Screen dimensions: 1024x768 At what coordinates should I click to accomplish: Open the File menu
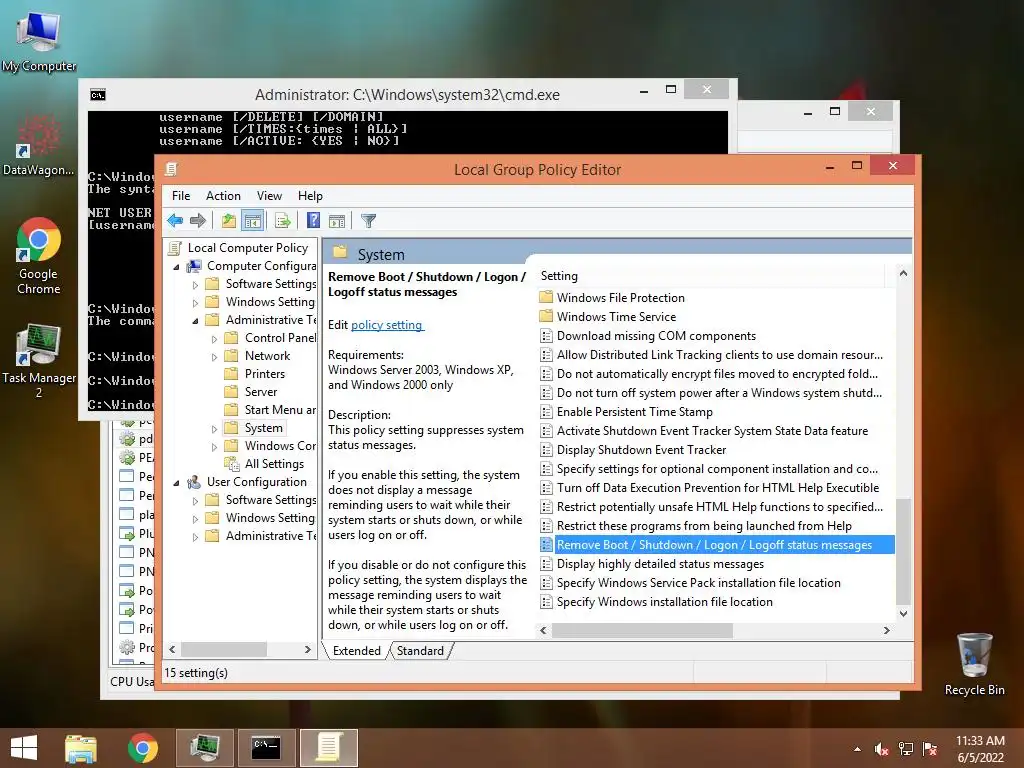(x=181, y=196)
